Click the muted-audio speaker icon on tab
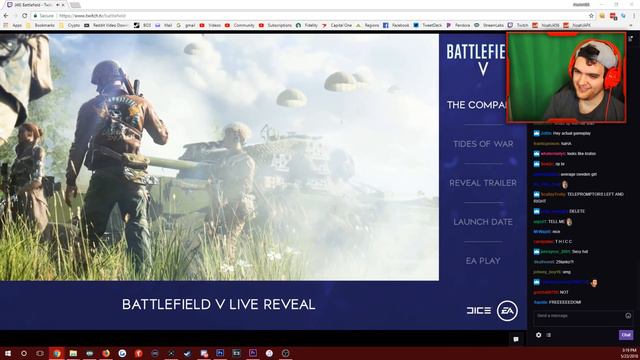The image size is (640, 360). 58,4
